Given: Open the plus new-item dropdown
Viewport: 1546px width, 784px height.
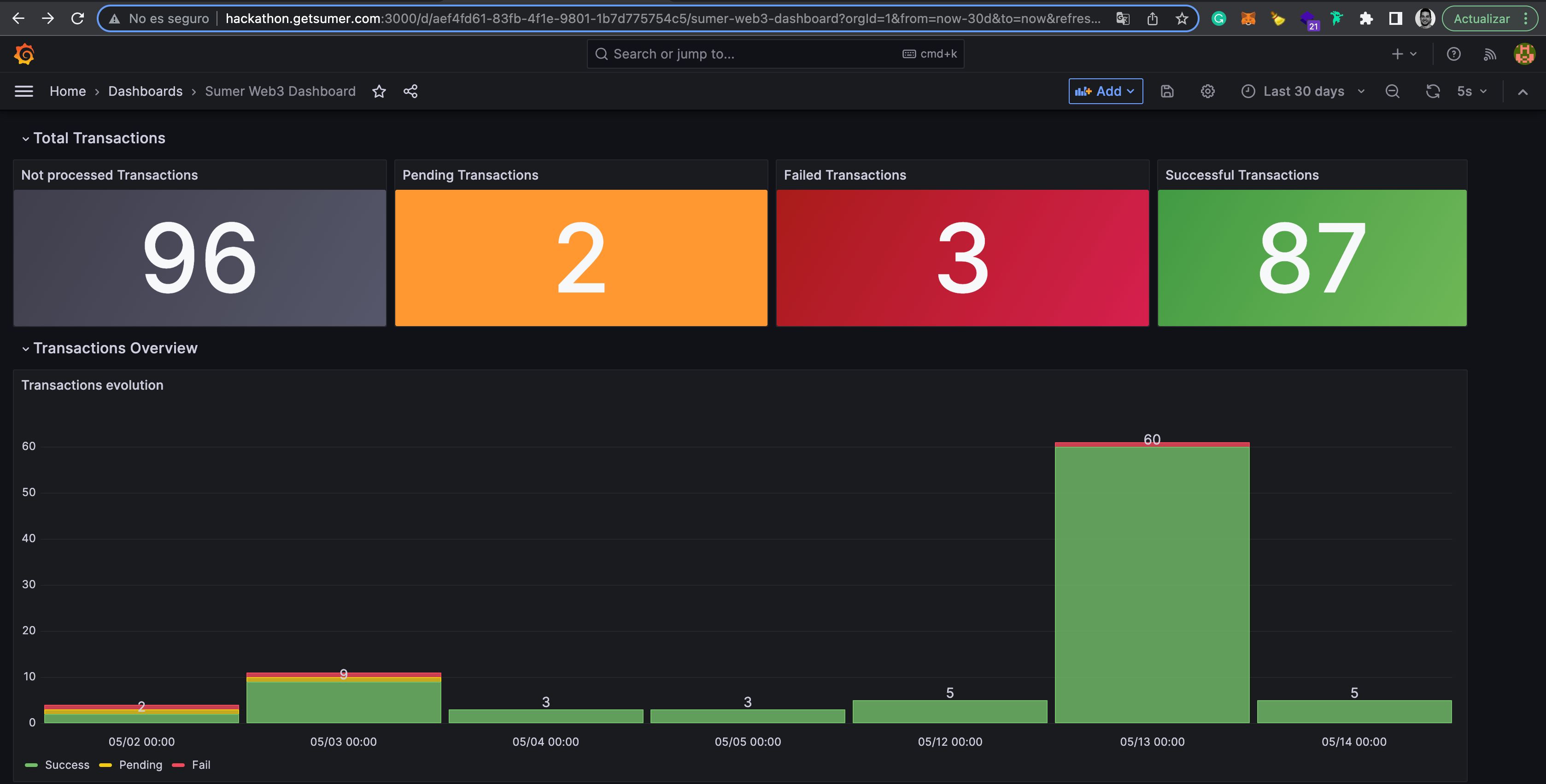Looking at the screenshot, I should click(x=1404, y=54).
